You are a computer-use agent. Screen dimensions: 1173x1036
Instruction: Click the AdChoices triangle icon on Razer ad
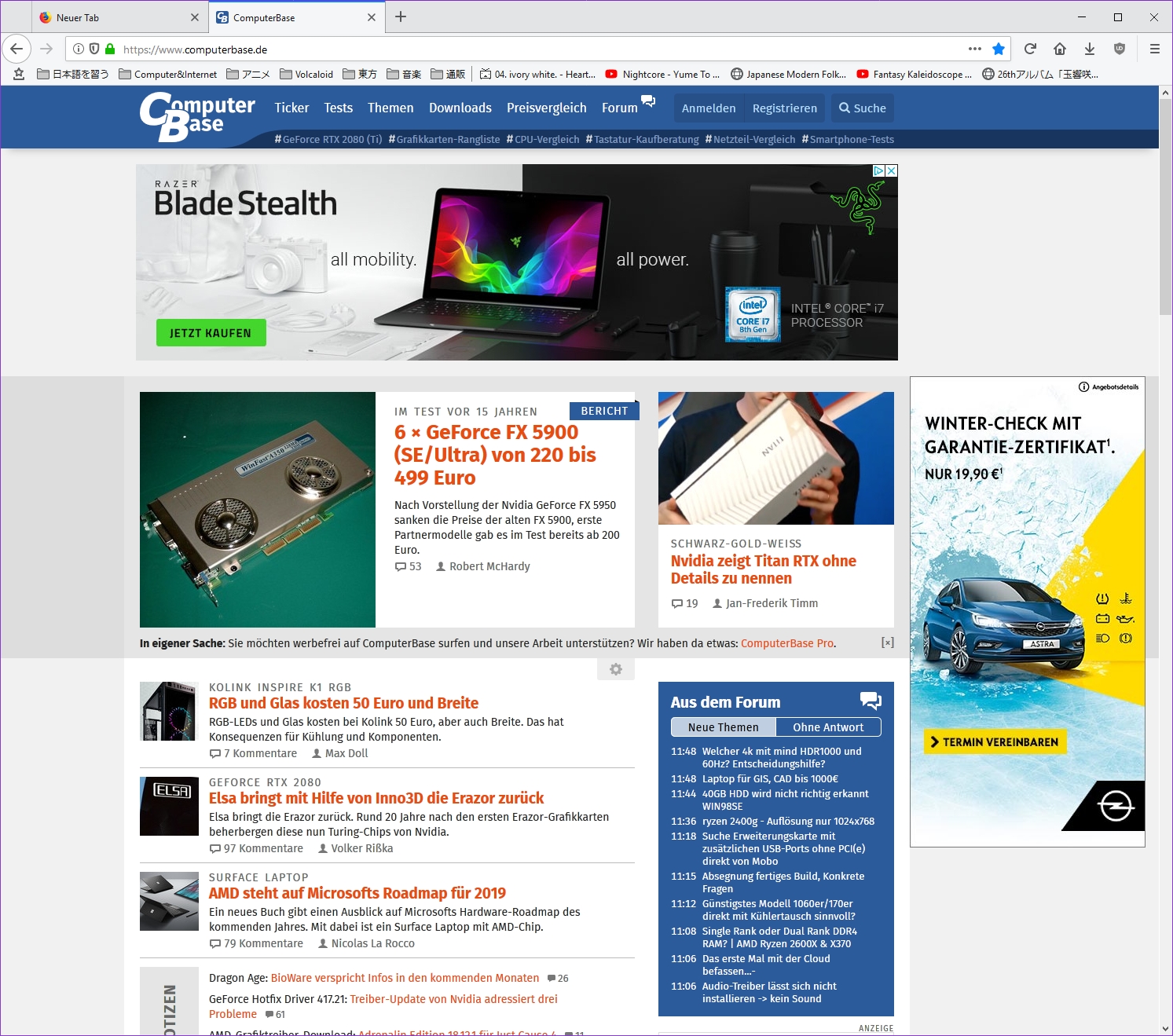(879, 170)
